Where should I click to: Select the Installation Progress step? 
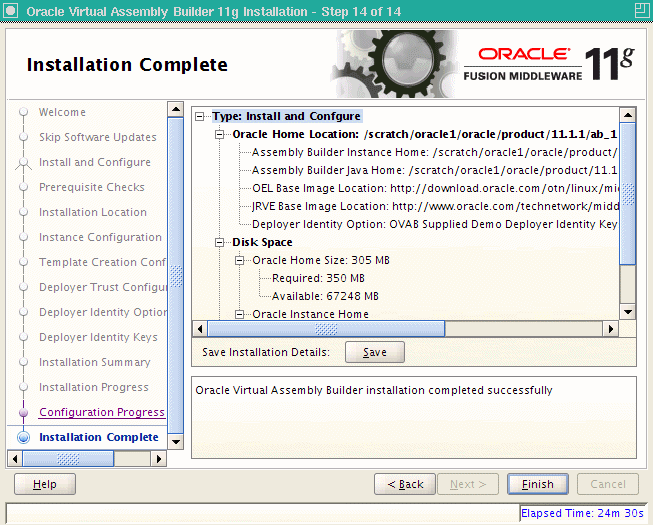94,387
